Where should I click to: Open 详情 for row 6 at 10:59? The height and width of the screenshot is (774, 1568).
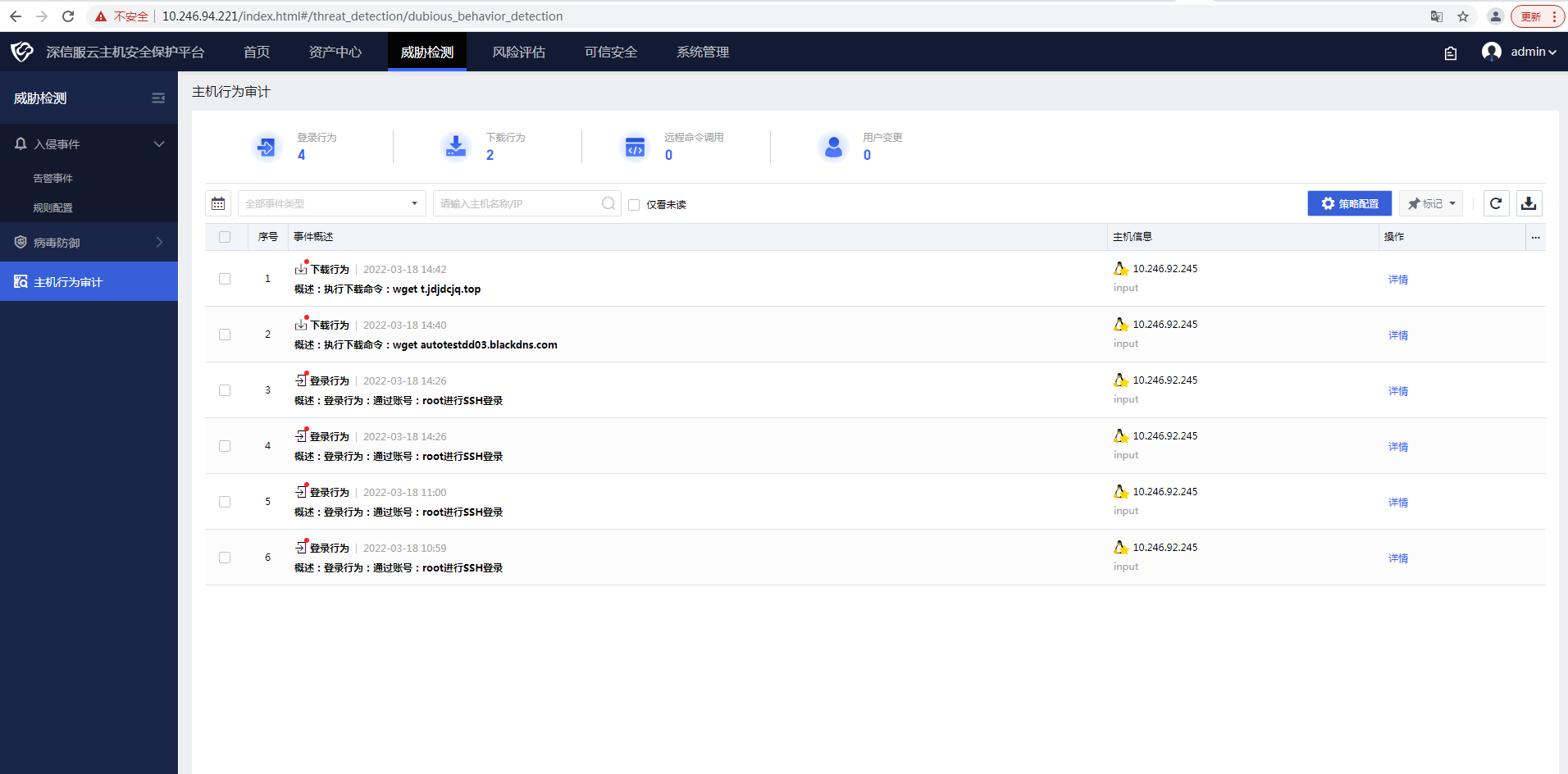[1398, 558]
